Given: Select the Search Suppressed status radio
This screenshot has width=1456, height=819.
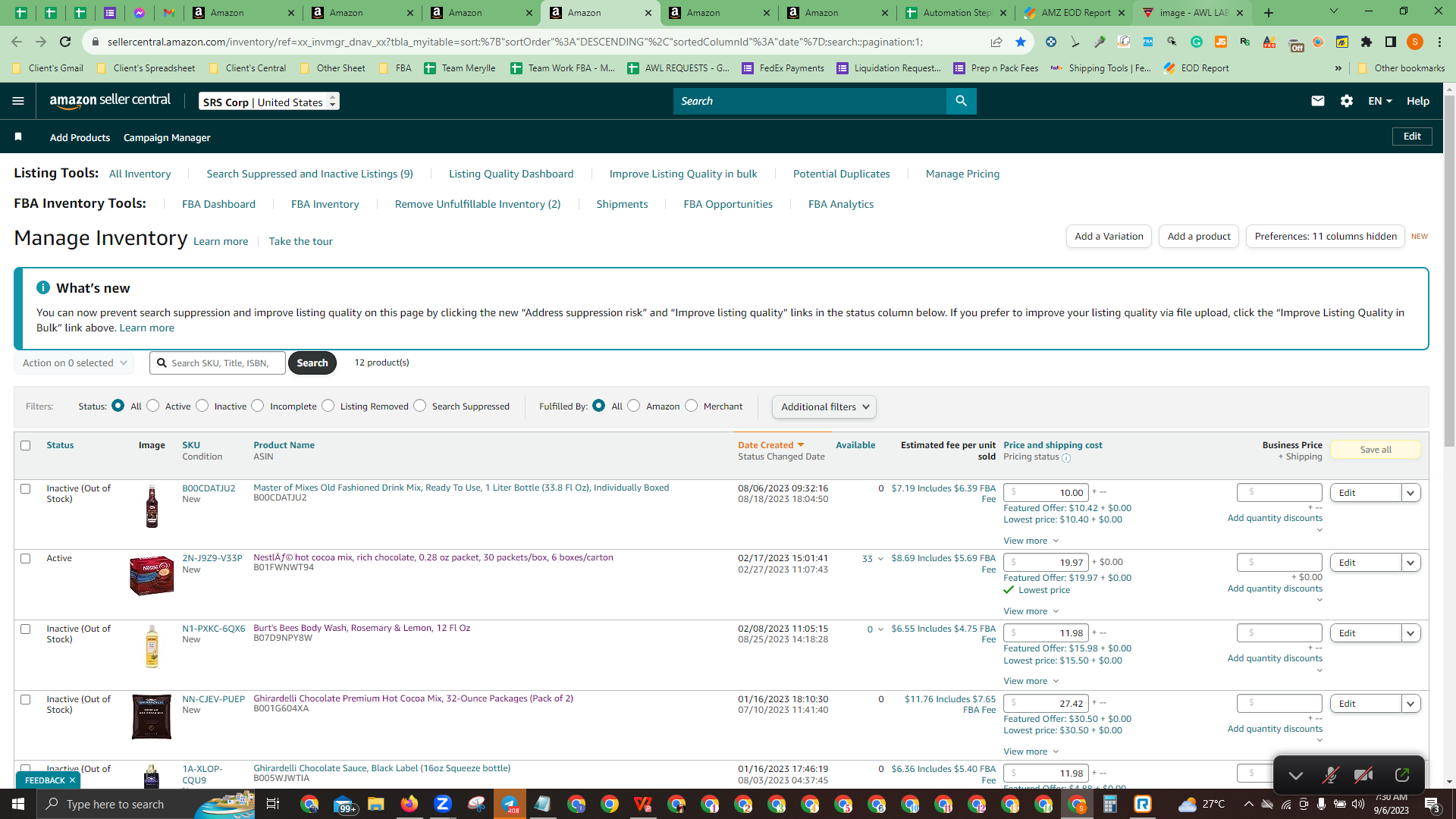Looking at the screenshot, I should [420, 406].
